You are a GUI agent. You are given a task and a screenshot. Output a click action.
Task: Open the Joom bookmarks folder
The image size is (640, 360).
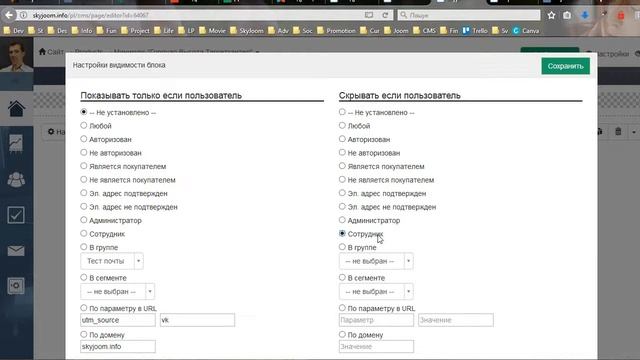pos(396,31)
